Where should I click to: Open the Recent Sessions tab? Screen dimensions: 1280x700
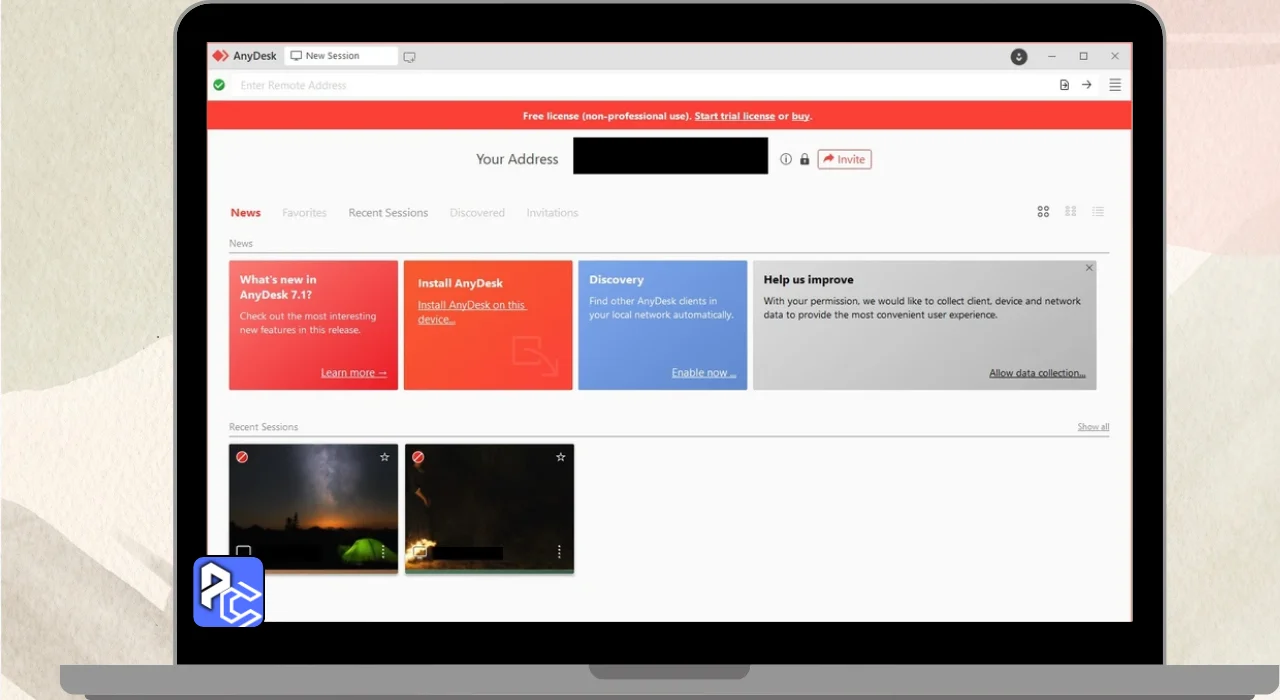tap(388, 213)
